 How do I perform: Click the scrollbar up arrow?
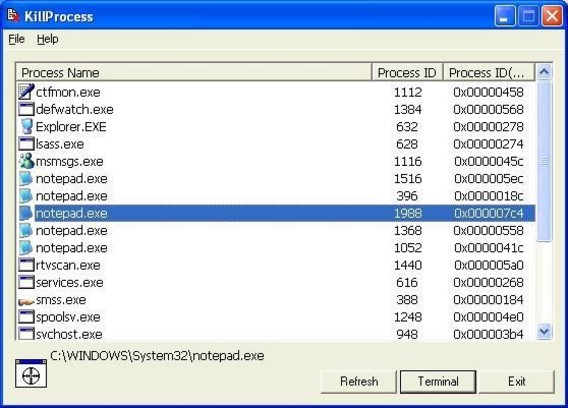point(544,72)
